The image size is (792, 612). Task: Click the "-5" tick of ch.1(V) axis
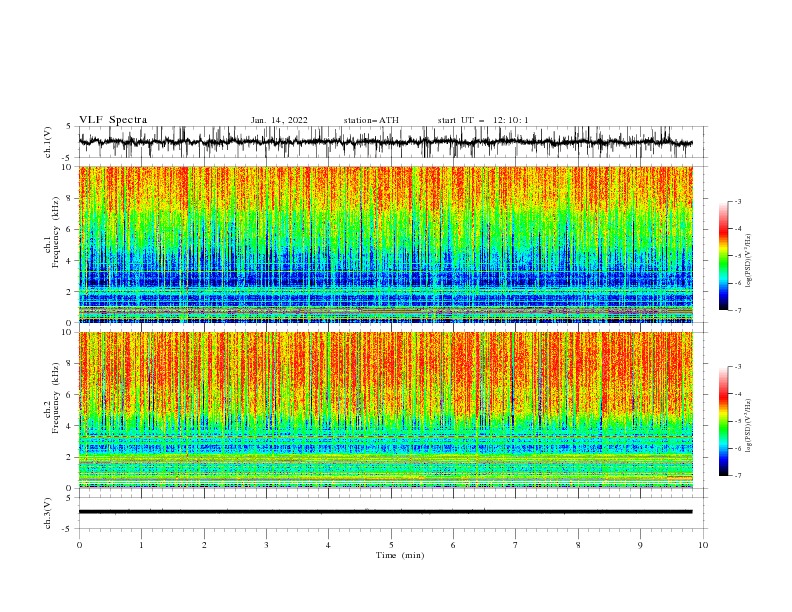[x=67, y=158]
